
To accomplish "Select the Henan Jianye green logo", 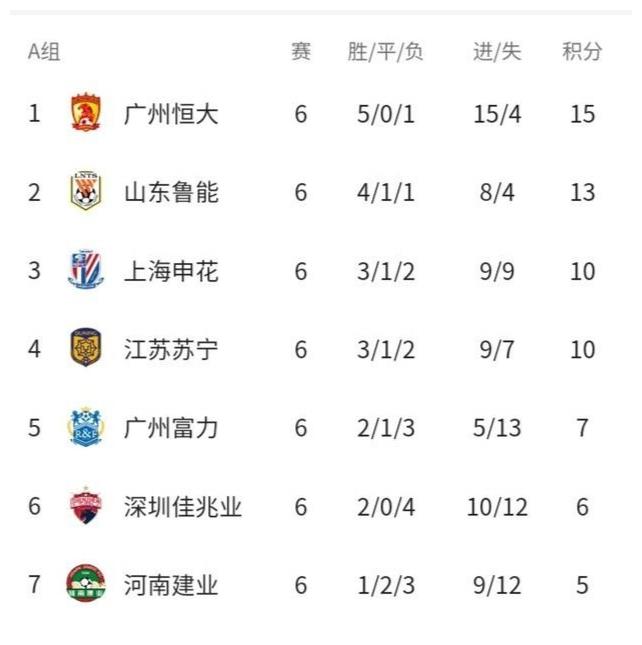I will 86,583.
